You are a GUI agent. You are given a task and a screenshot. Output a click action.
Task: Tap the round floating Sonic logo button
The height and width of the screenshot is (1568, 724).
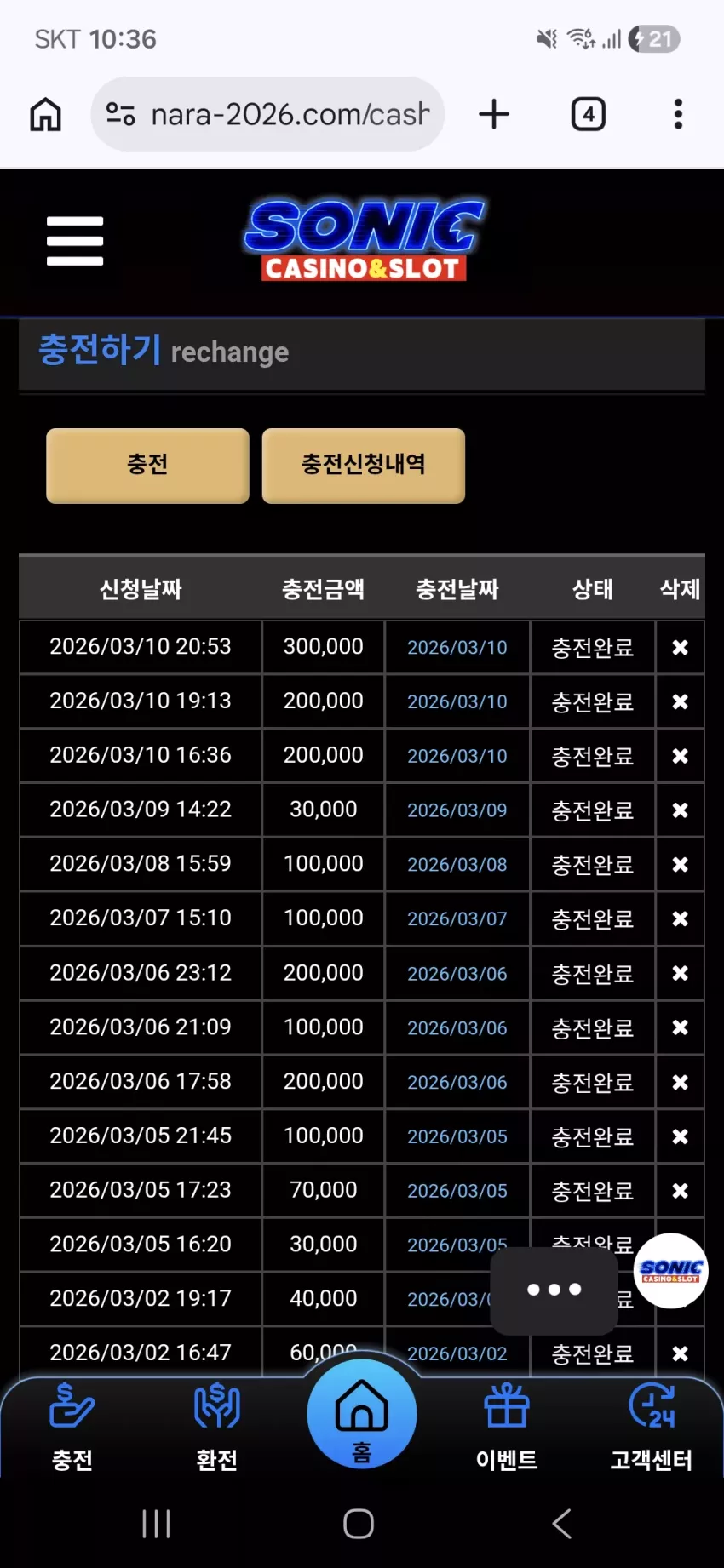click(671, 1271)
